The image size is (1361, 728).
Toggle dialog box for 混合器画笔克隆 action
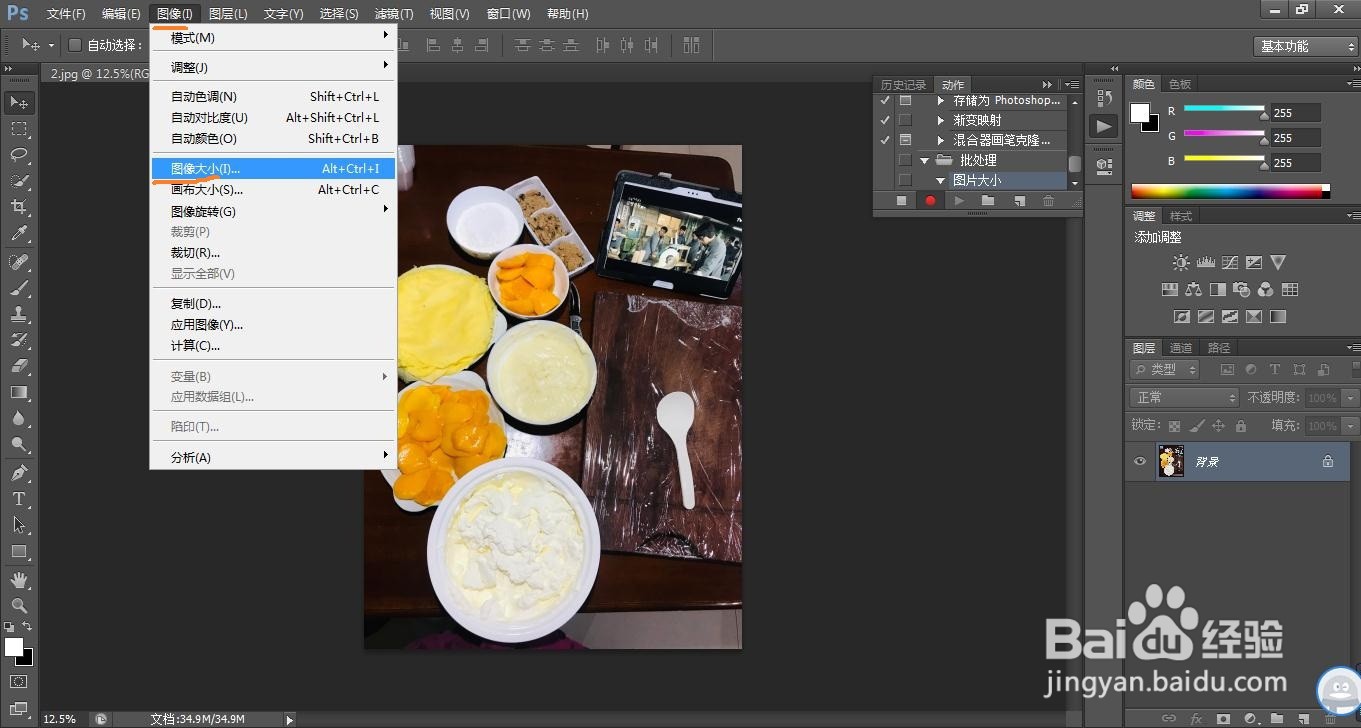905,140
